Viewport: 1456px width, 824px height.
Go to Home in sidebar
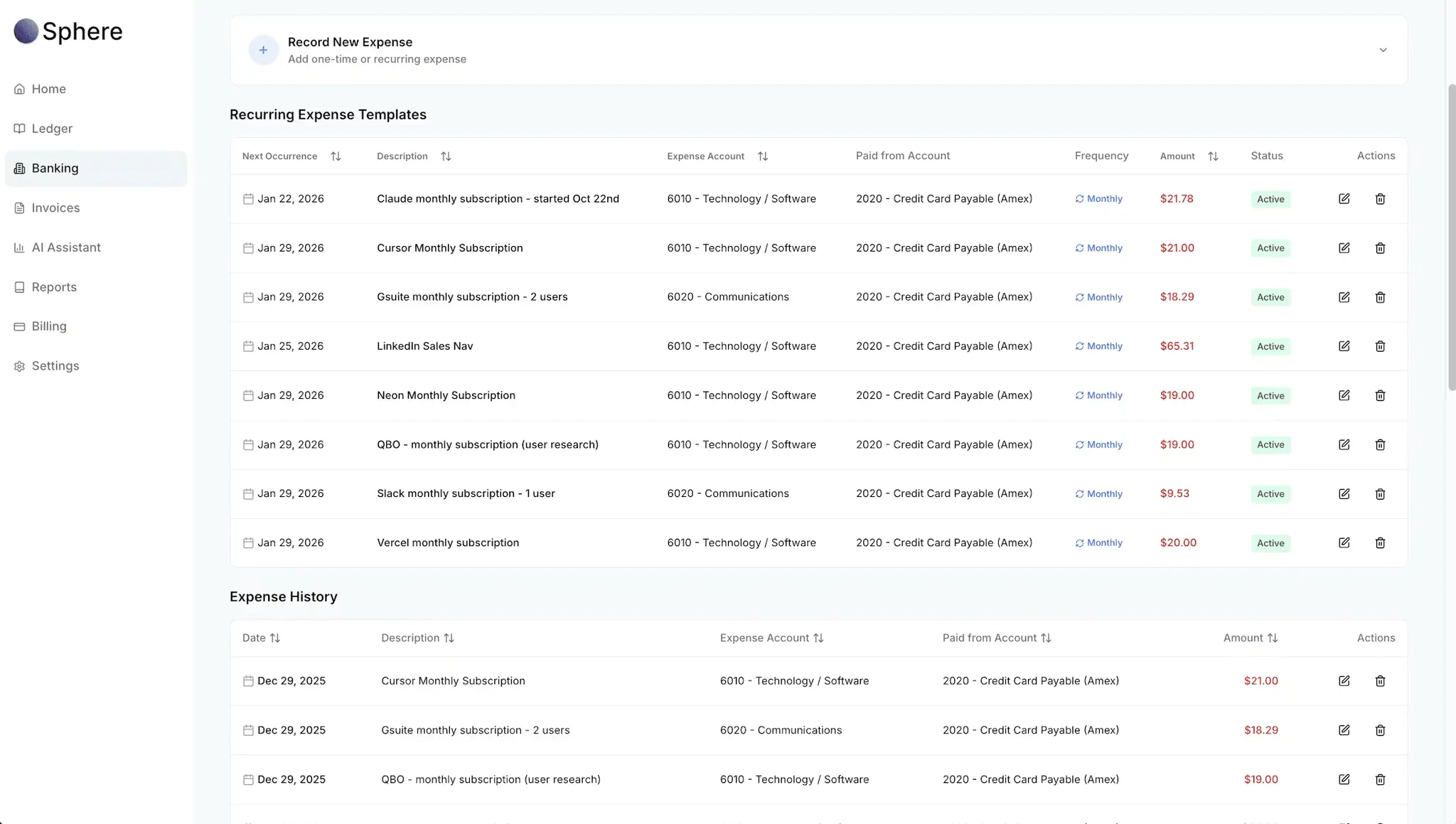coord(96,89)
